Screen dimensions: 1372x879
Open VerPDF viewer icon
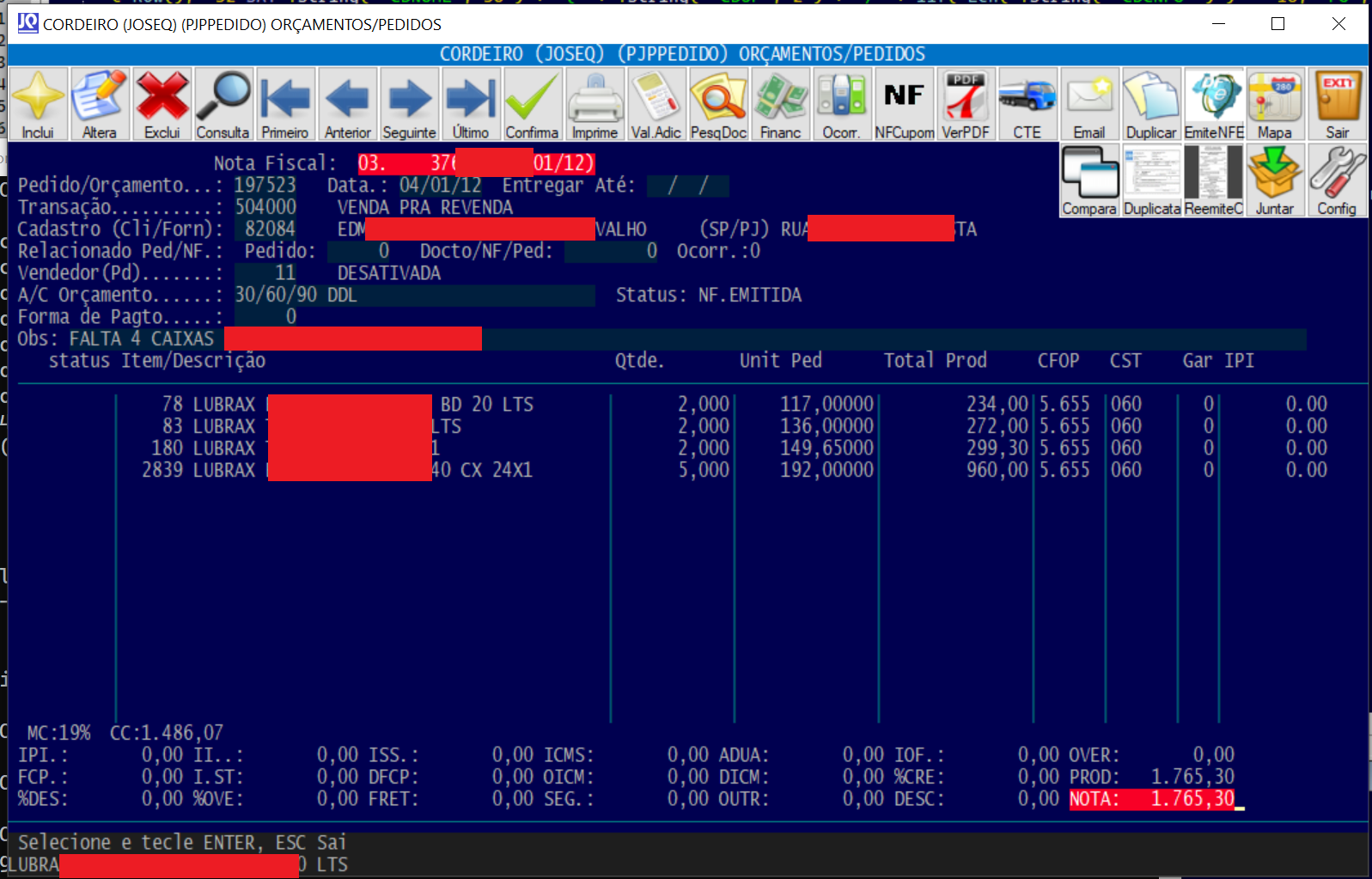pyautogui.click(x=966, y=104)
